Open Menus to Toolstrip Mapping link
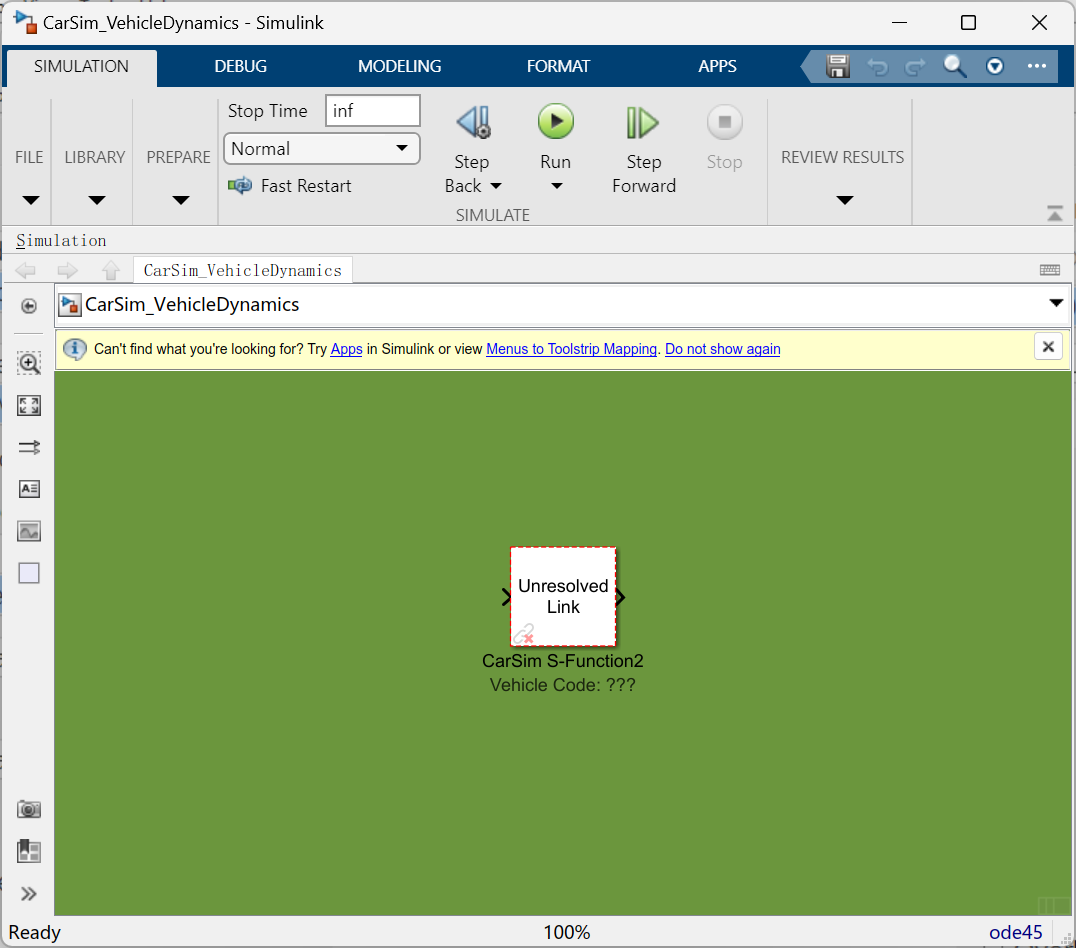 pyautogui.click(x=572, y=349)
